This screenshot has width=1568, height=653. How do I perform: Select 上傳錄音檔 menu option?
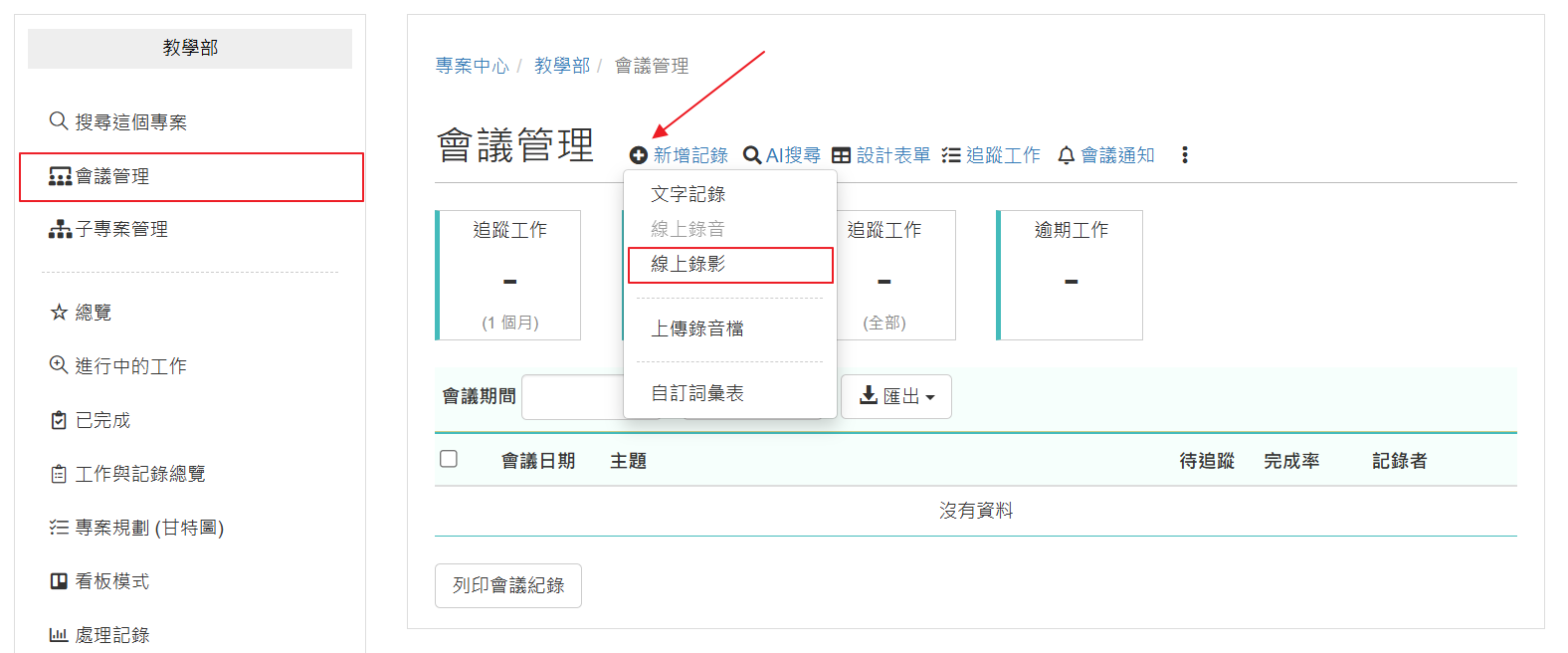click(697, 328)
